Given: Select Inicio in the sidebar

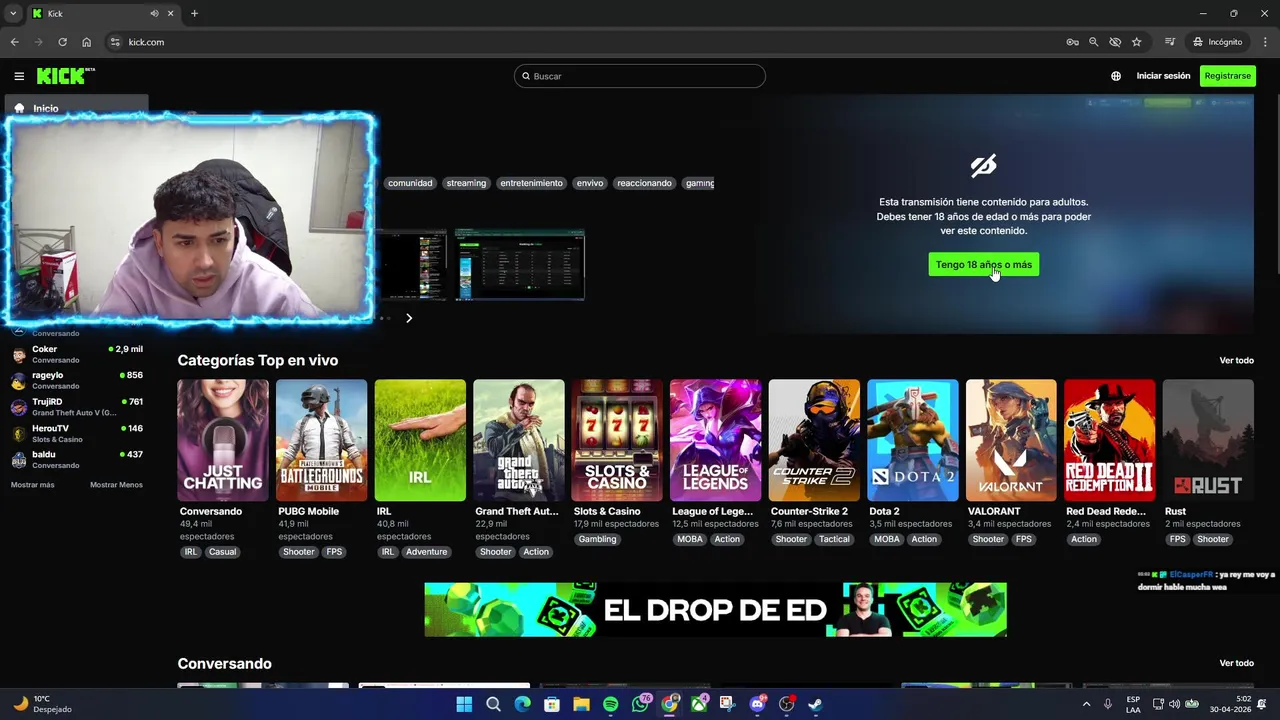Looking at the screenshot, I should click(77, 107).
